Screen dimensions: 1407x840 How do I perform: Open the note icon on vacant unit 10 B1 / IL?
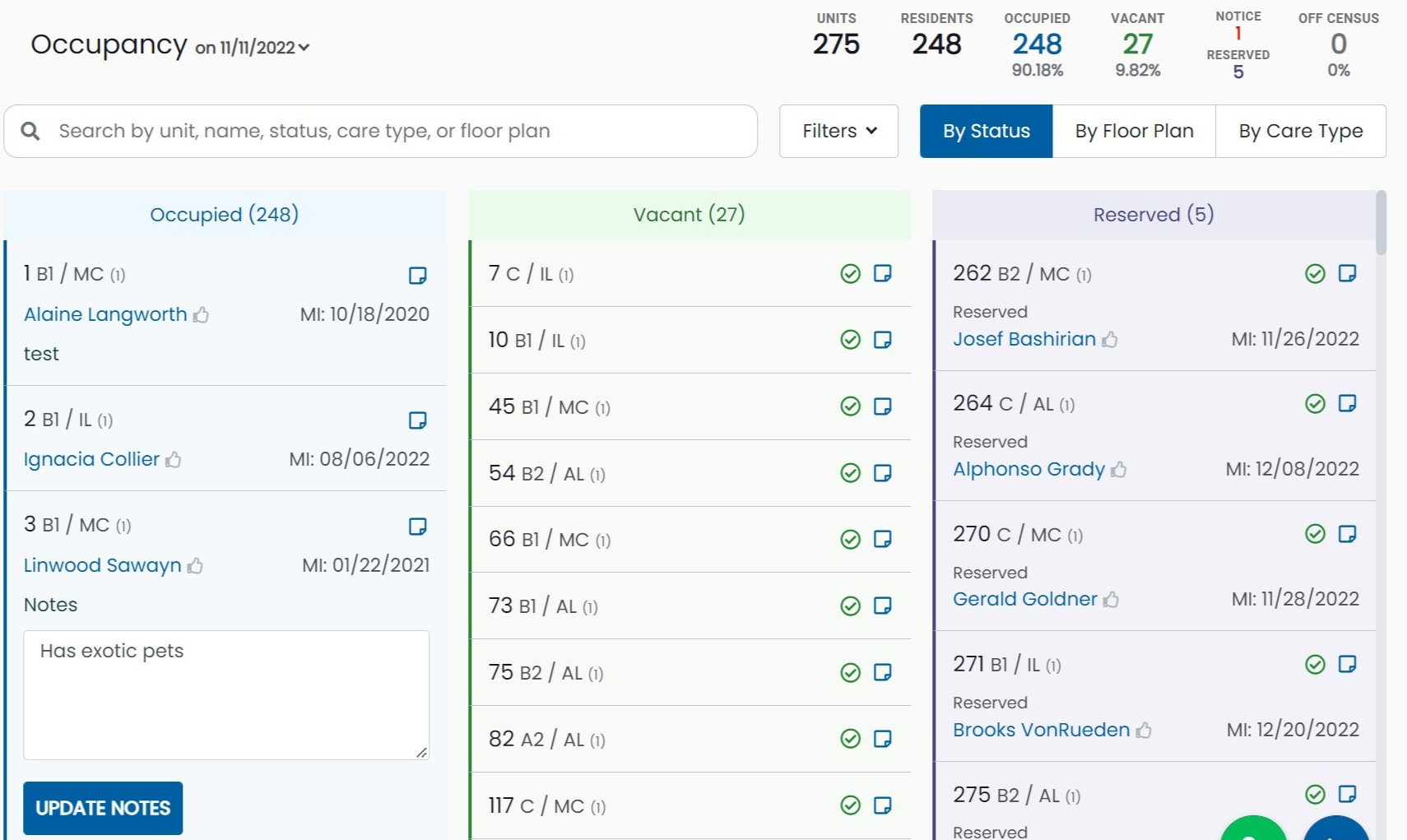click(883, 340)
